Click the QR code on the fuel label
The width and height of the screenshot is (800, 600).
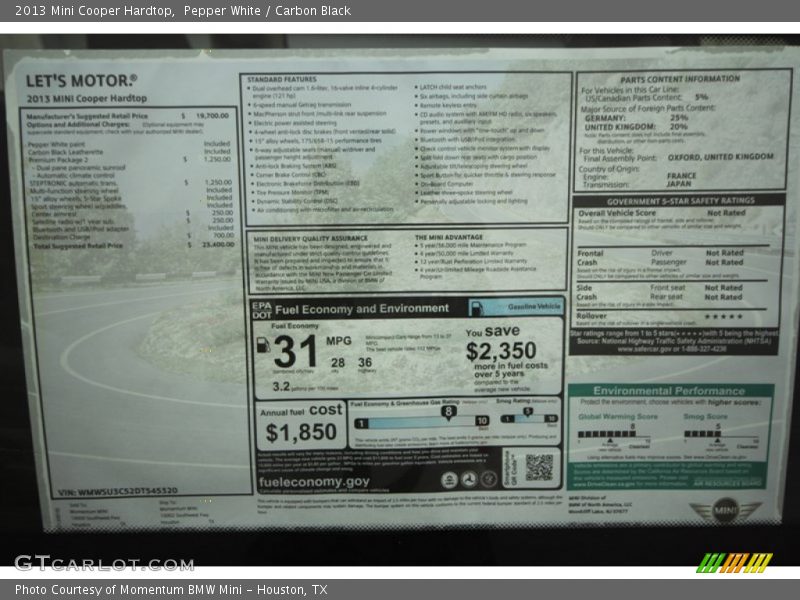click(x=539, y=467)
